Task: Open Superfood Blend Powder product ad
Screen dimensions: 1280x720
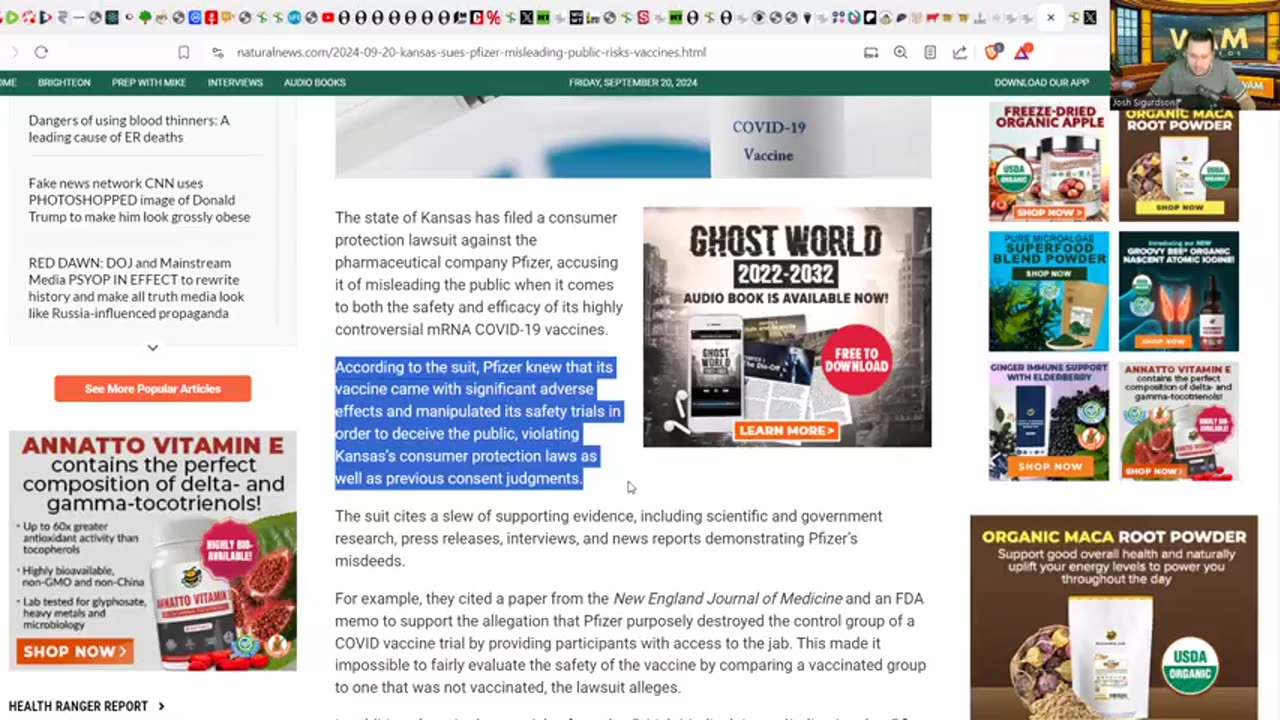Action: (x=1049, y=291)
